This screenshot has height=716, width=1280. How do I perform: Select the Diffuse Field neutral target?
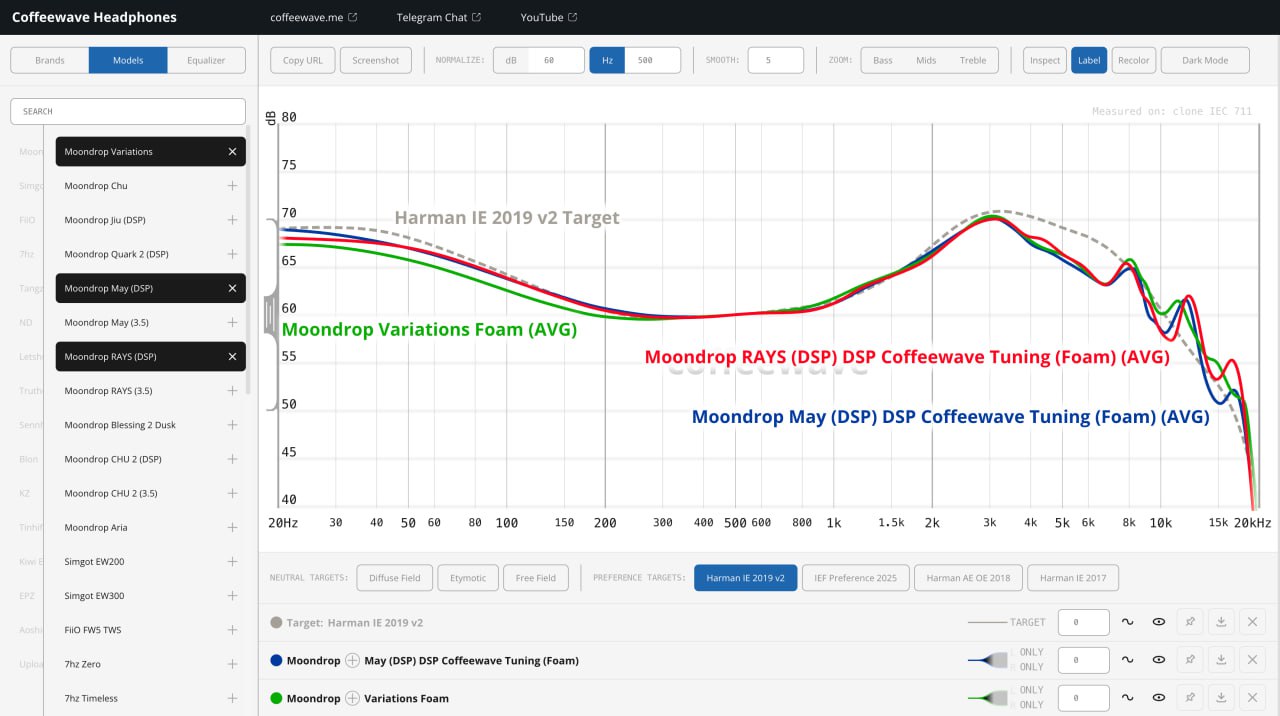pos(395,578)
